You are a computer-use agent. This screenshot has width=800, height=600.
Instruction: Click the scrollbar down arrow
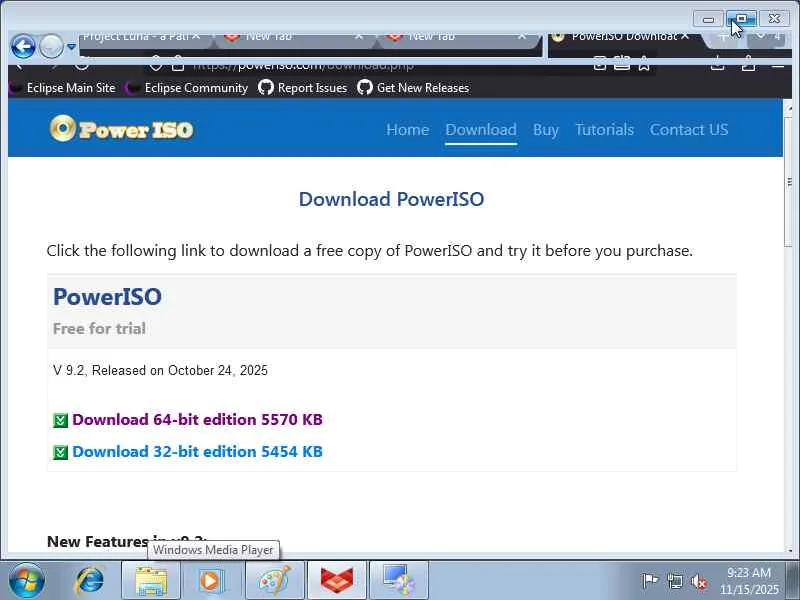(790, 550)
